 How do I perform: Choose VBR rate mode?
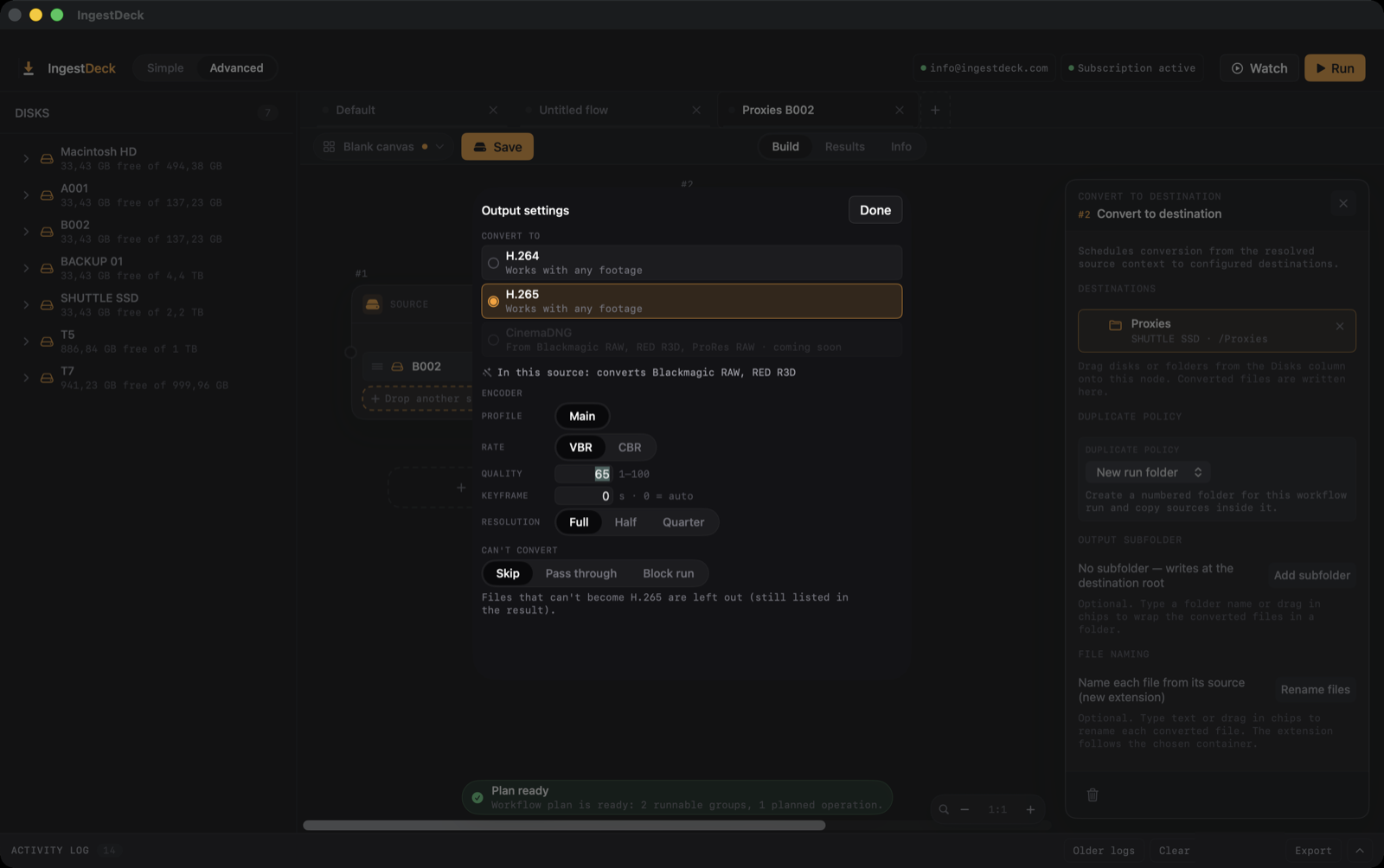pos(580,448)
